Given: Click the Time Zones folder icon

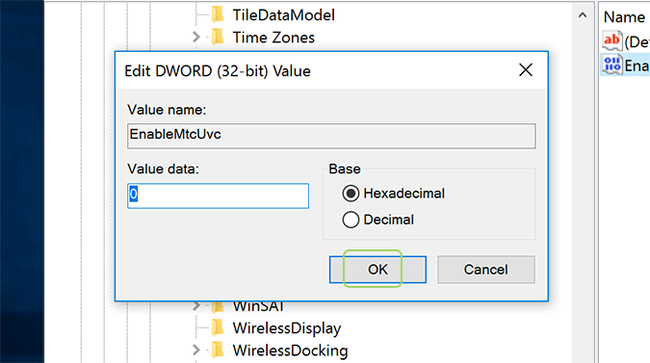Looking at the screenshot, I should [x=218, y=37].
